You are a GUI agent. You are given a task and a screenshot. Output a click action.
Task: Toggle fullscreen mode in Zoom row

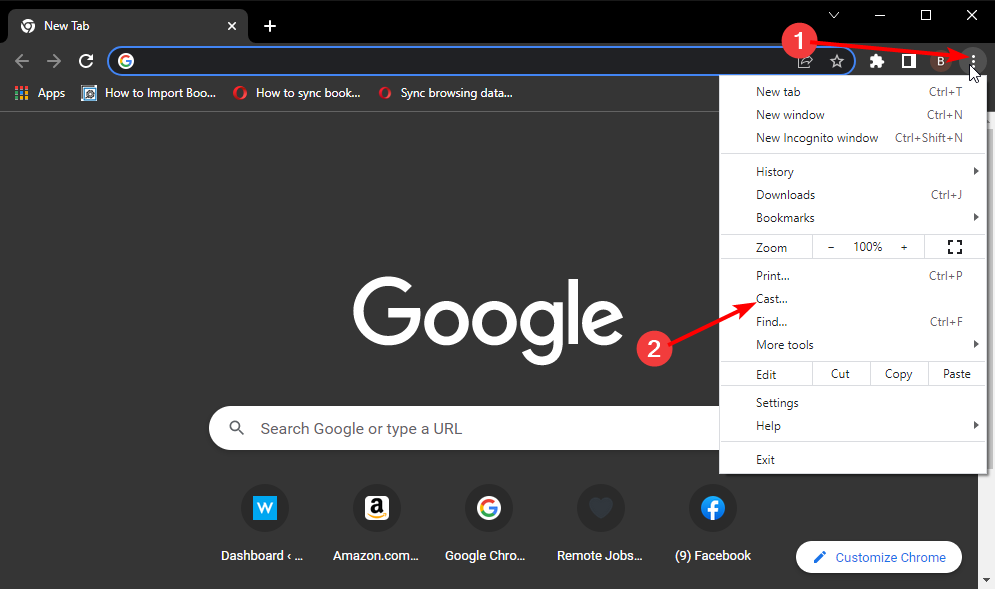953,247
